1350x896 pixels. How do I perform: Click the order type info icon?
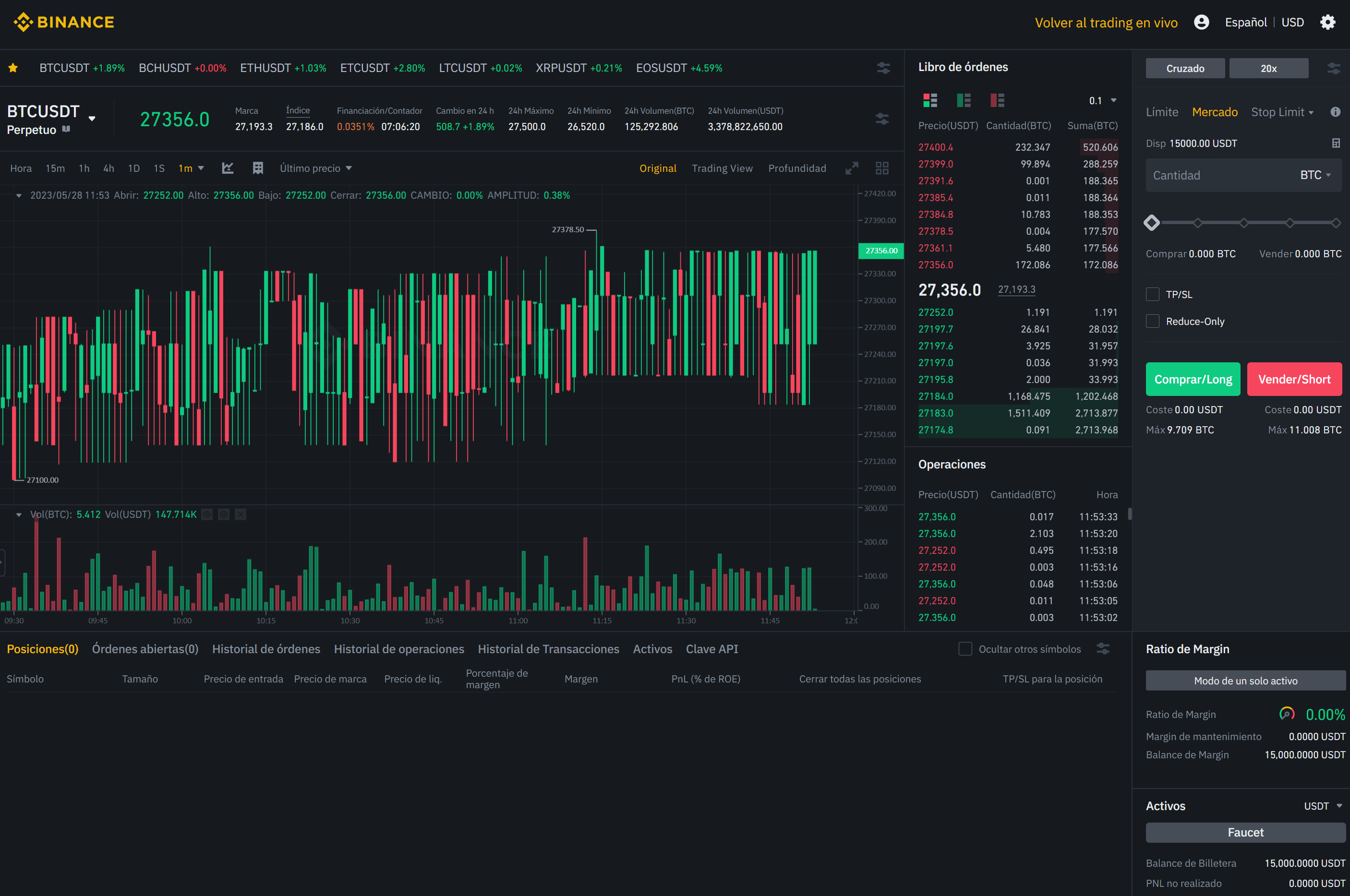pyautogui.click(x=1335, y=112)
